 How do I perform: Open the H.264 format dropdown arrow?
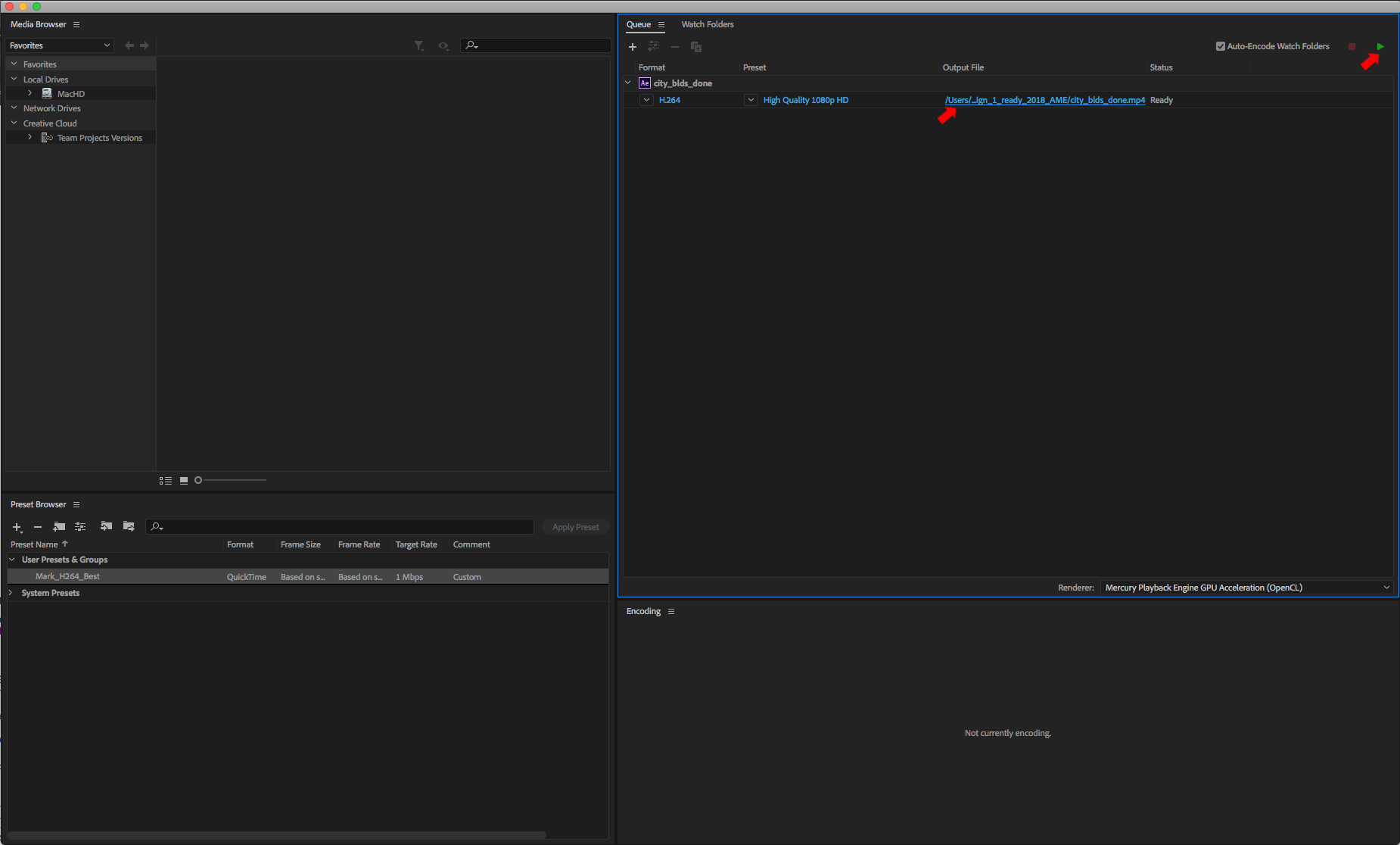pos(646,100)
